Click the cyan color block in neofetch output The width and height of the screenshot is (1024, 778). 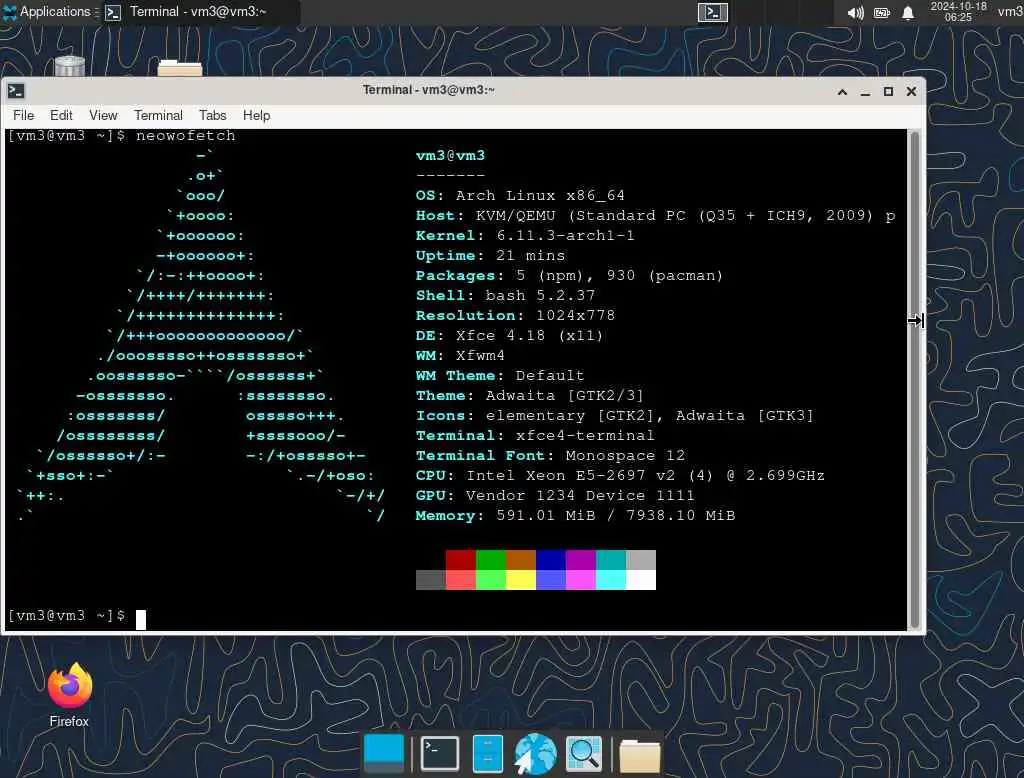(x=611, y=560)
